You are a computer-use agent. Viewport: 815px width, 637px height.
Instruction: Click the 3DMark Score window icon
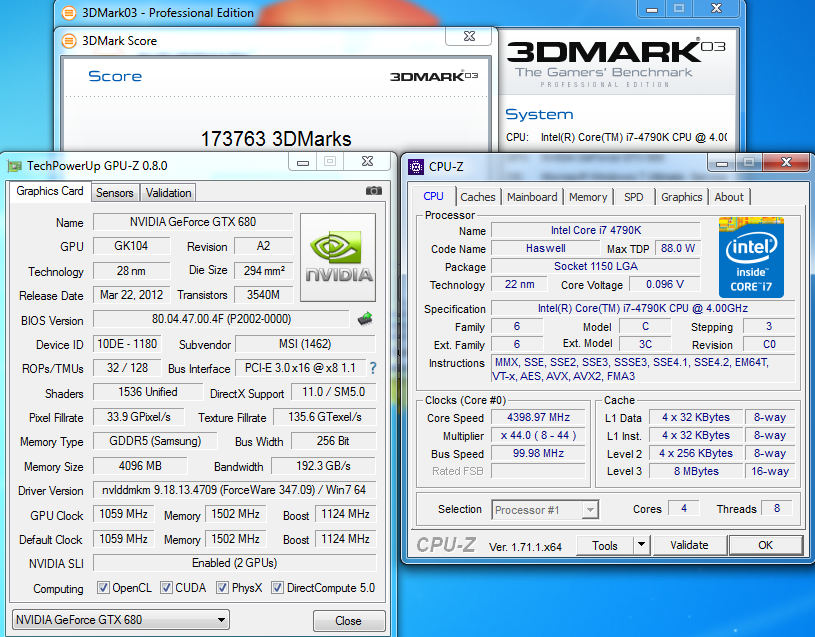[69, 41]
